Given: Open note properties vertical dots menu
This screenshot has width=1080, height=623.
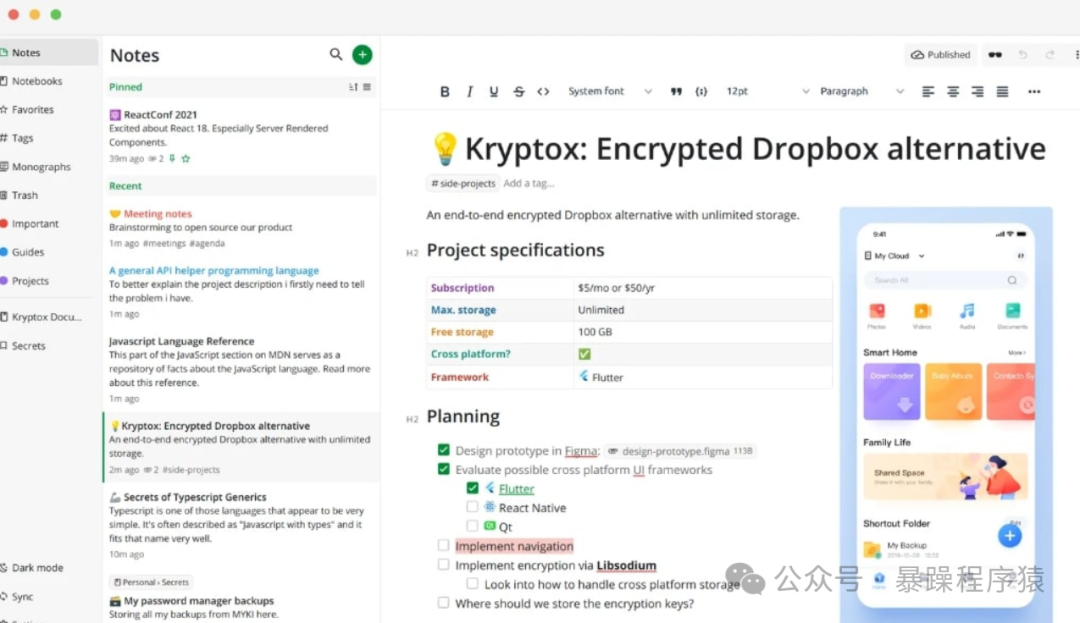Looking at the screenshot, I should pos(1076,55).
